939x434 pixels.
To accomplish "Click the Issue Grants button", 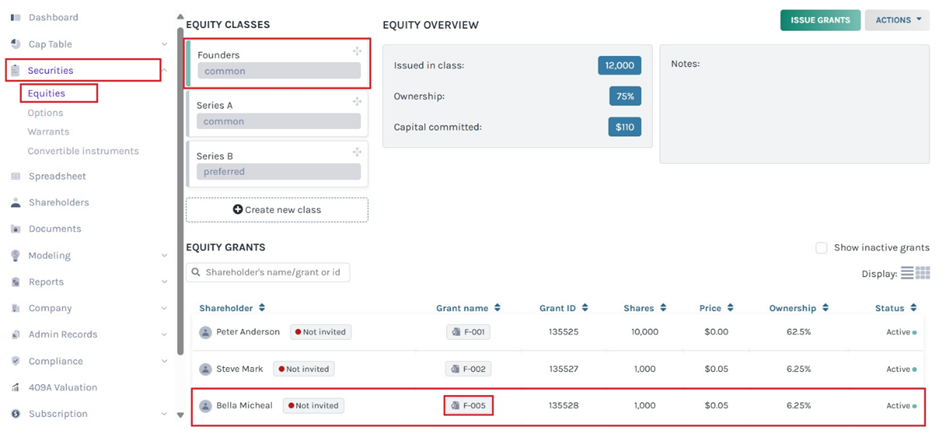I will 820,20.
